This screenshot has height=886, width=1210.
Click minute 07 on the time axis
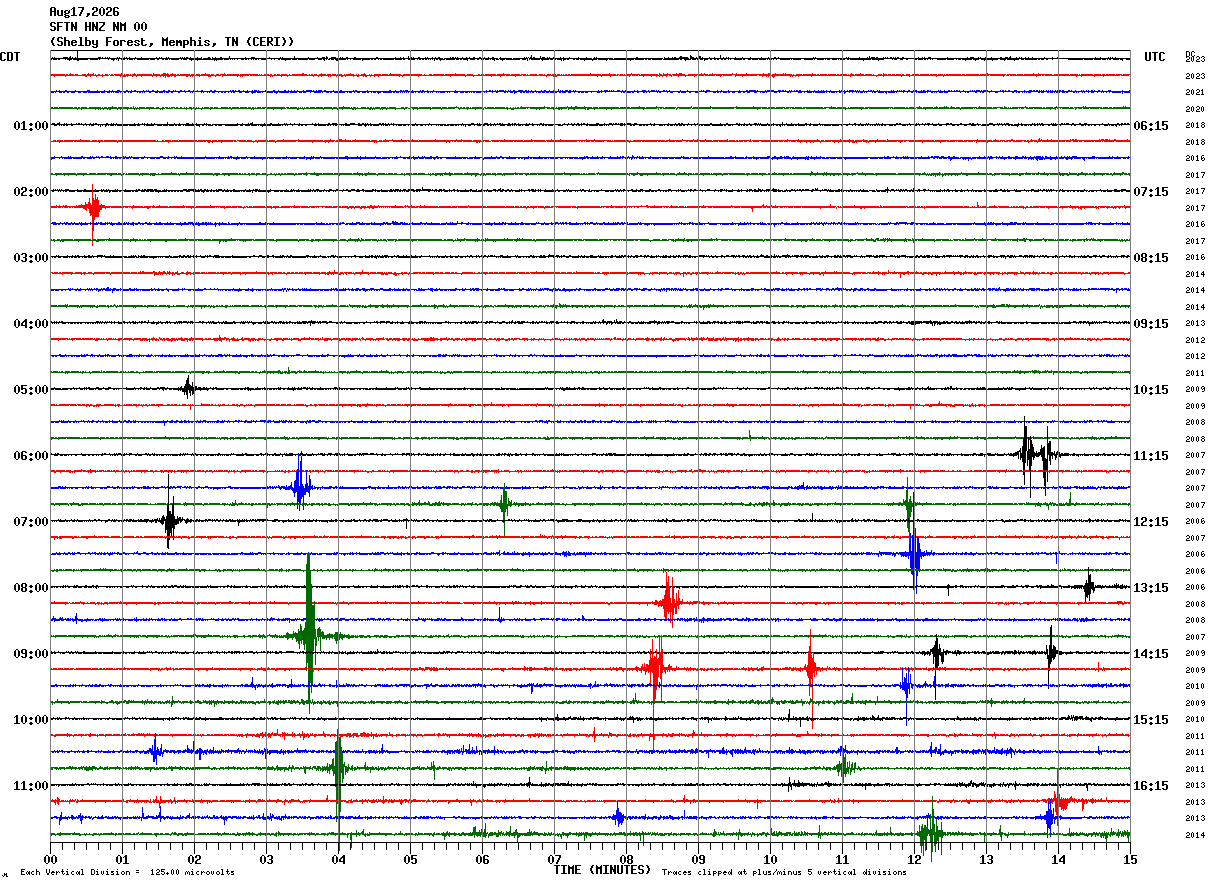554,859
